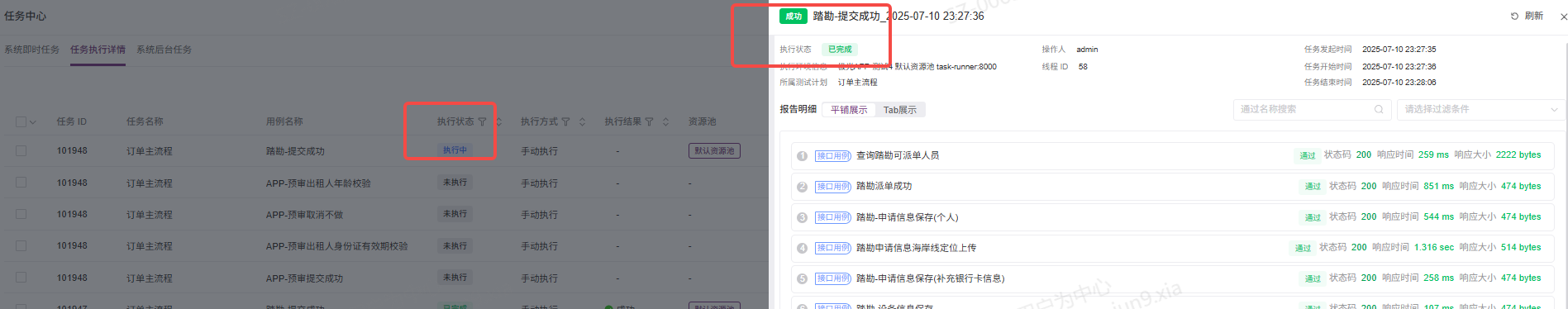Screen dimensions: 1568x309
Task: Click the operator value admin
Action: (x=1087, y=50)
